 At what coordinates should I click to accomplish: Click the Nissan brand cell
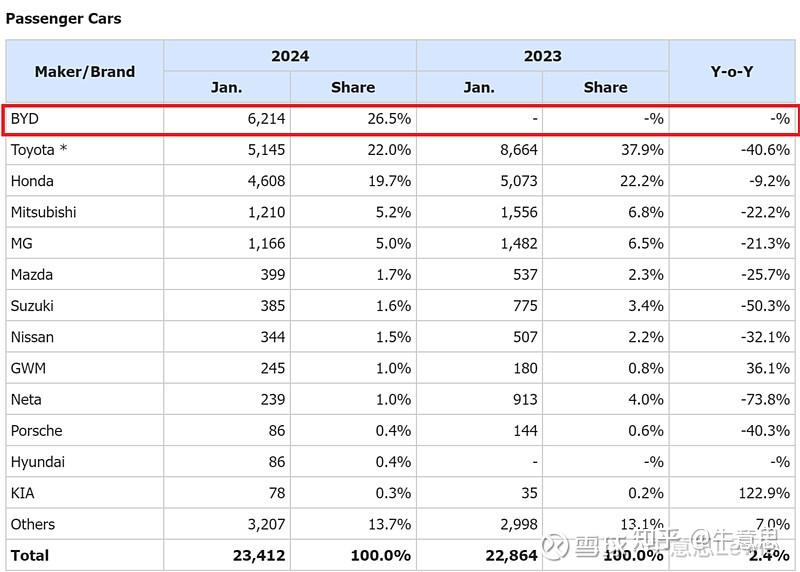point(85,337)
